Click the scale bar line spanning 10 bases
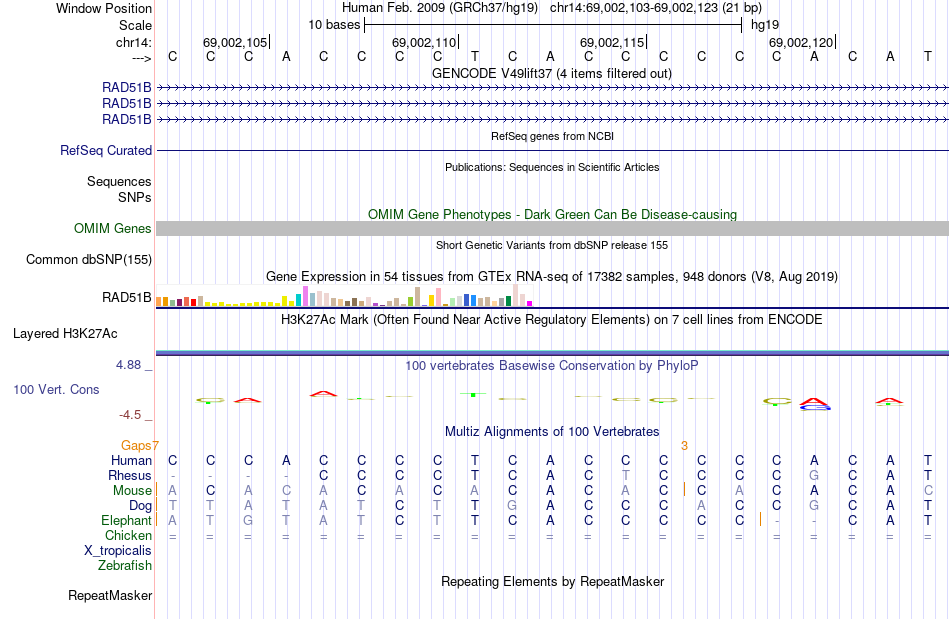Image resolution: width=950 pixels, height=619 pixels. coord(553,25)
